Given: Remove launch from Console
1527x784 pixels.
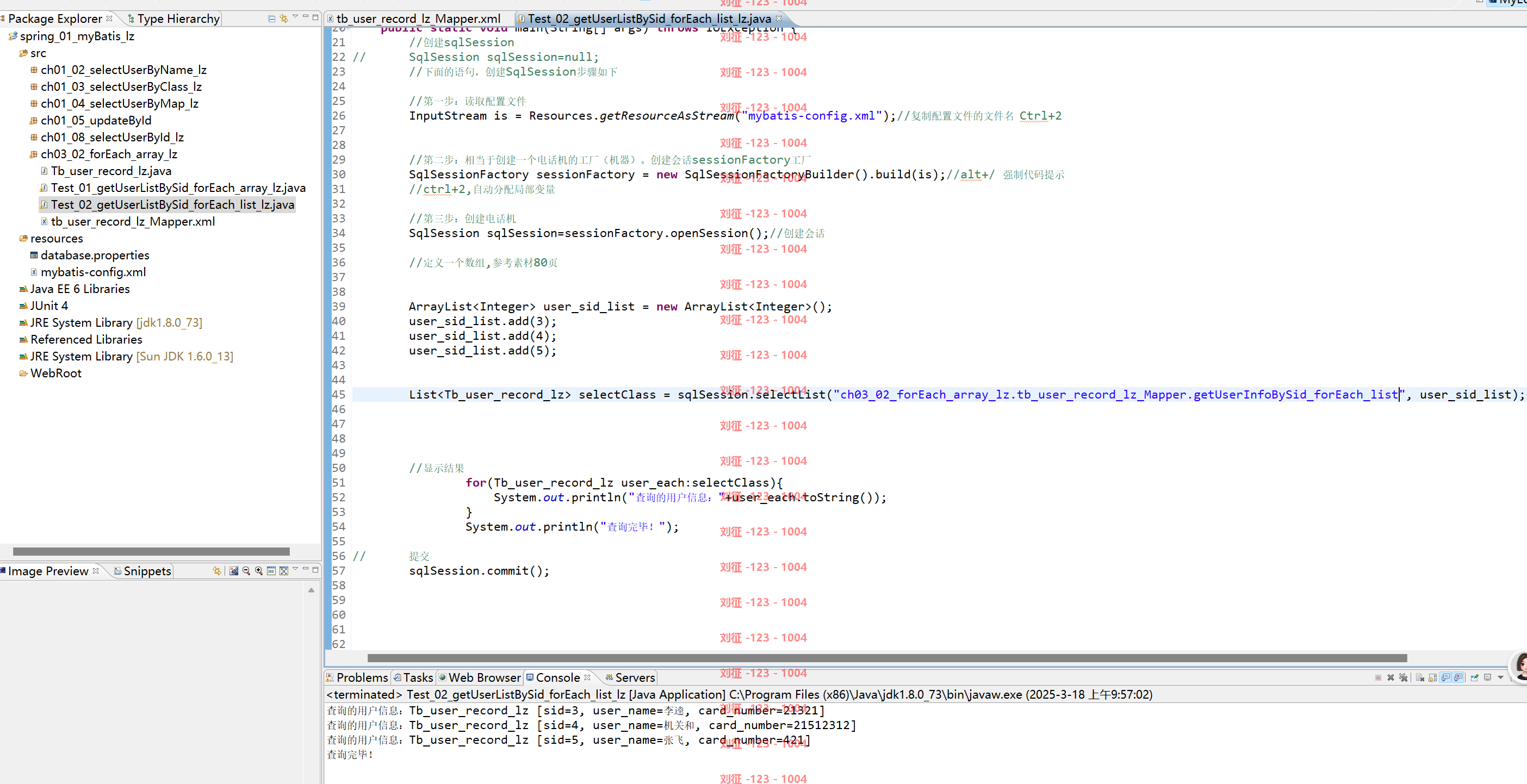Looking at the screenshot, I should 1391,678.
